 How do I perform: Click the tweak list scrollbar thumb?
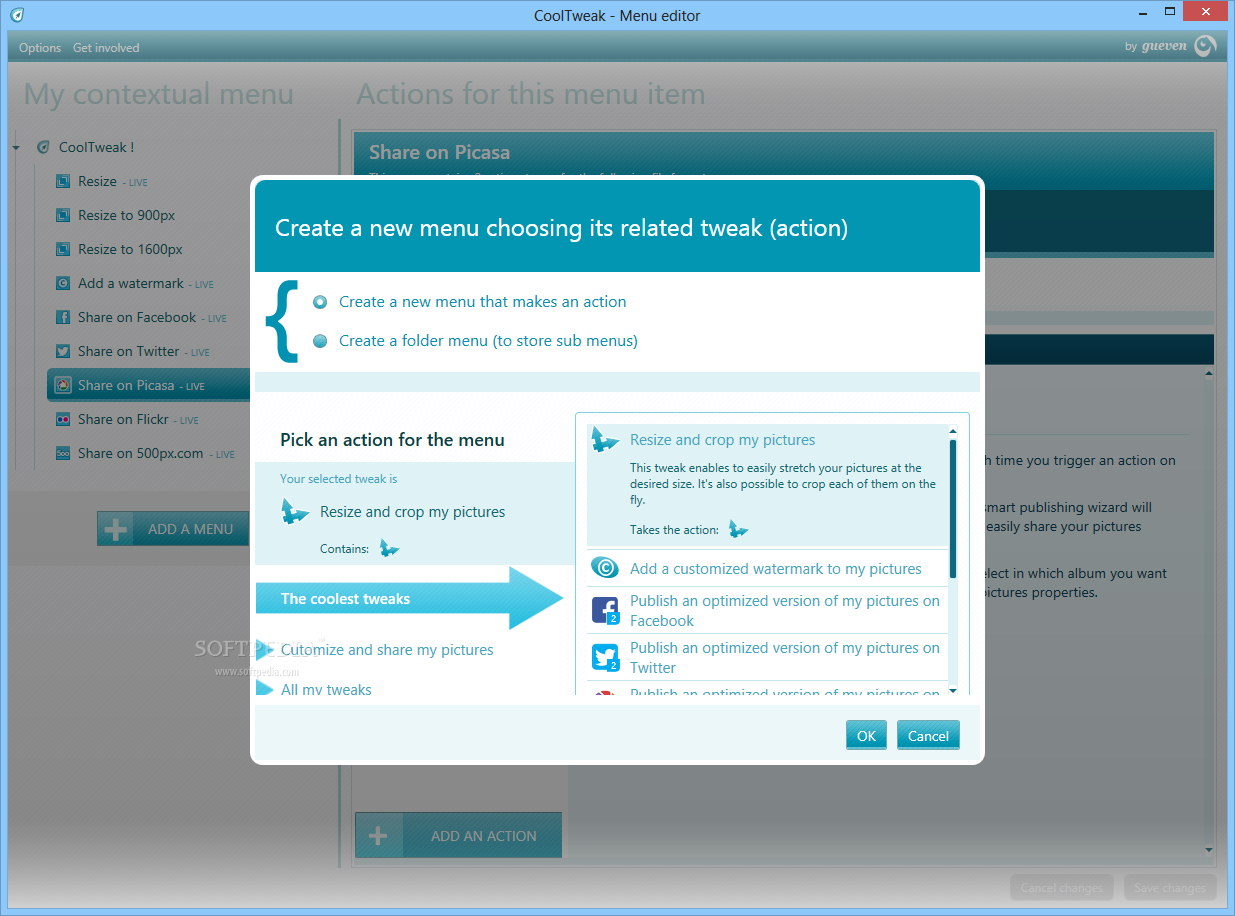coord(953,508)
